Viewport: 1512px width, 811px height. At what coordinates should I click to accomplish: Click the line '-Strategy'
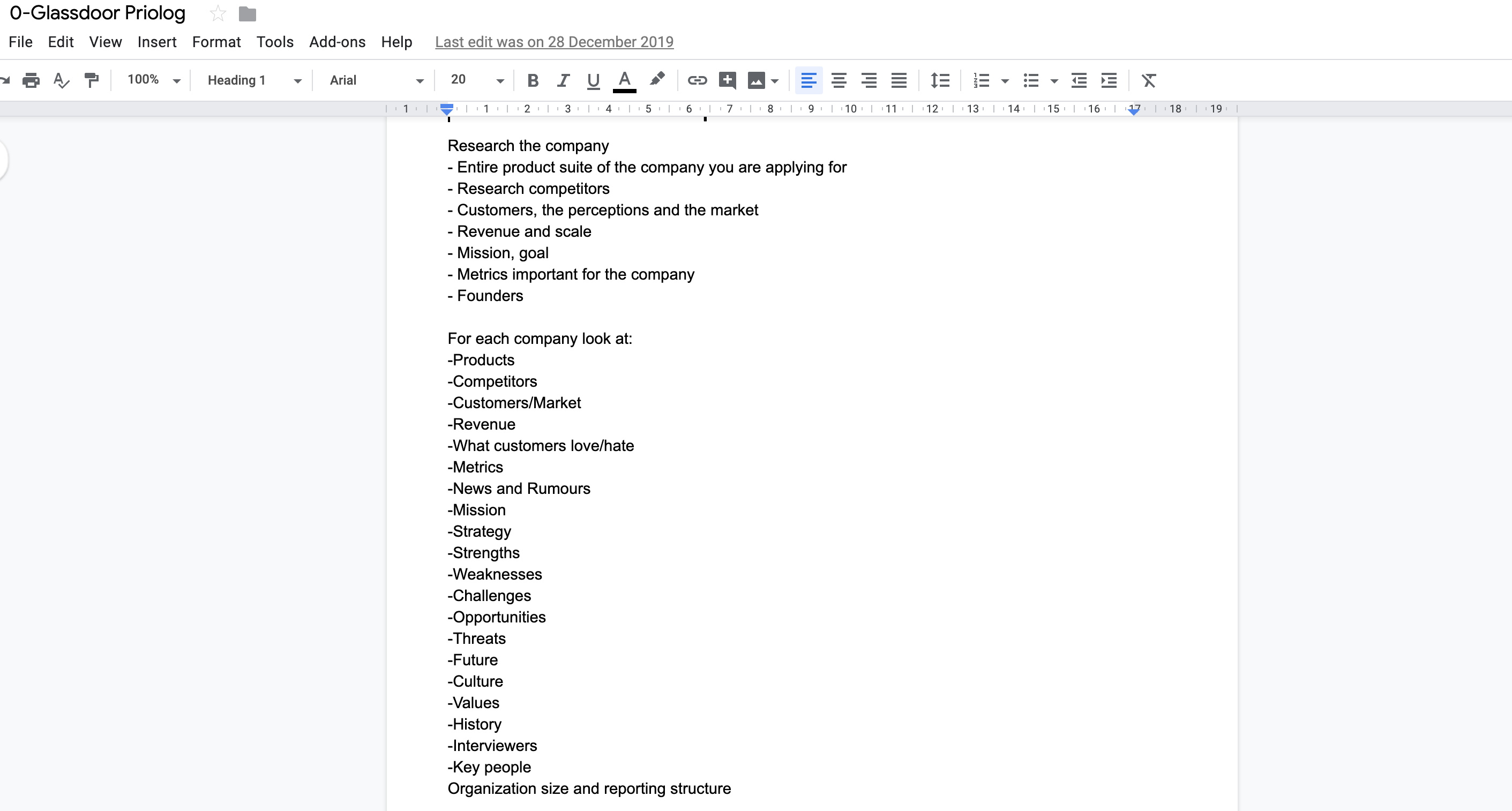pos(480,531)
